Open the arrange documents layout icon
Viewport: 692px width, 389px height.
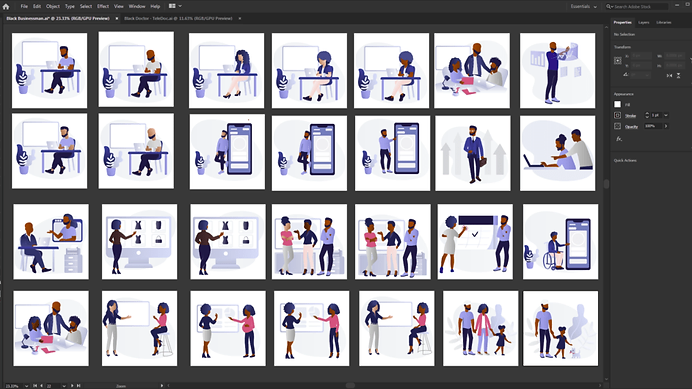(172, 6)
